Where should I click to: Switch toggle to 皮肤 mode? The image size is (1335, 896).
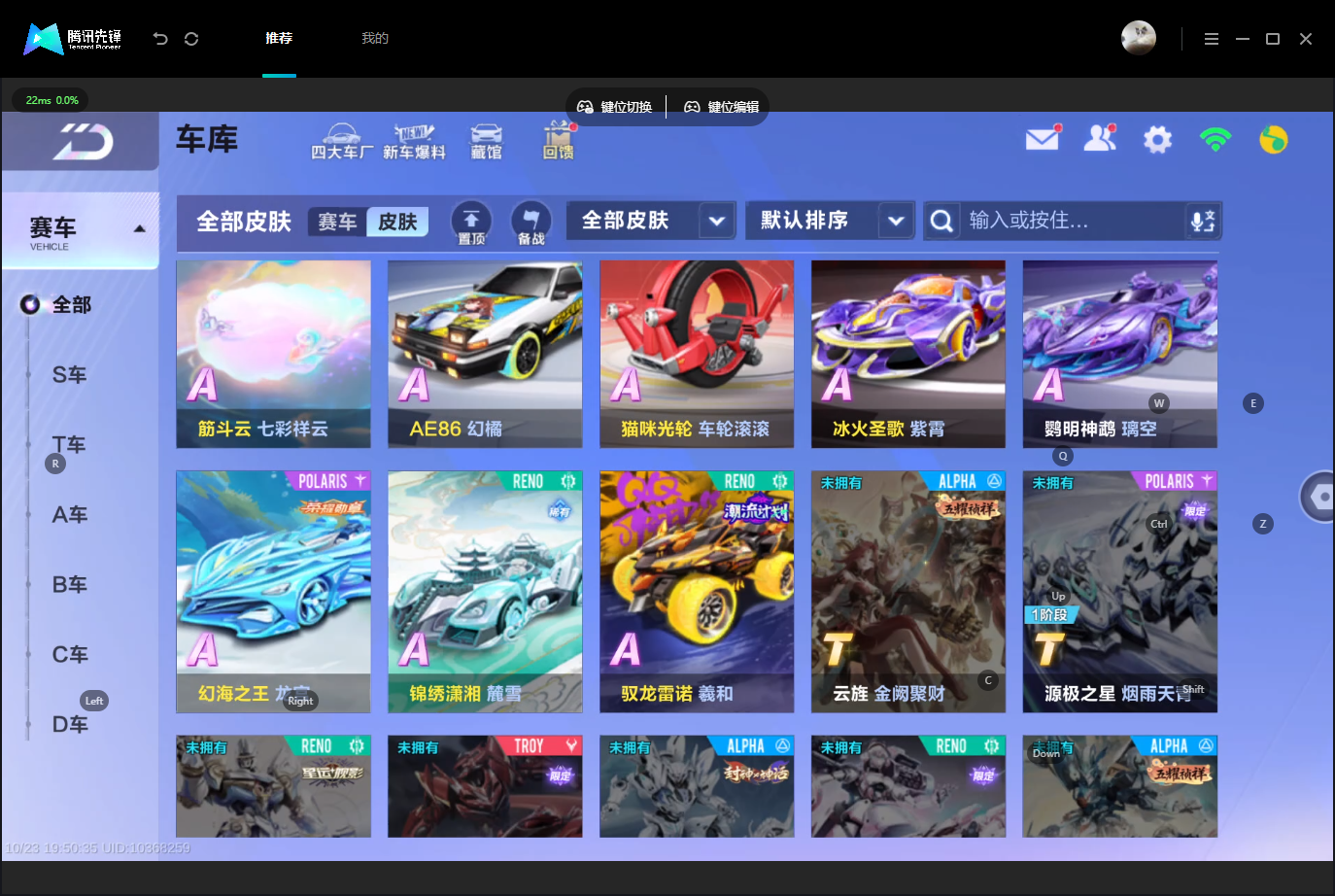pyautogui.click(x=397, y=222)
